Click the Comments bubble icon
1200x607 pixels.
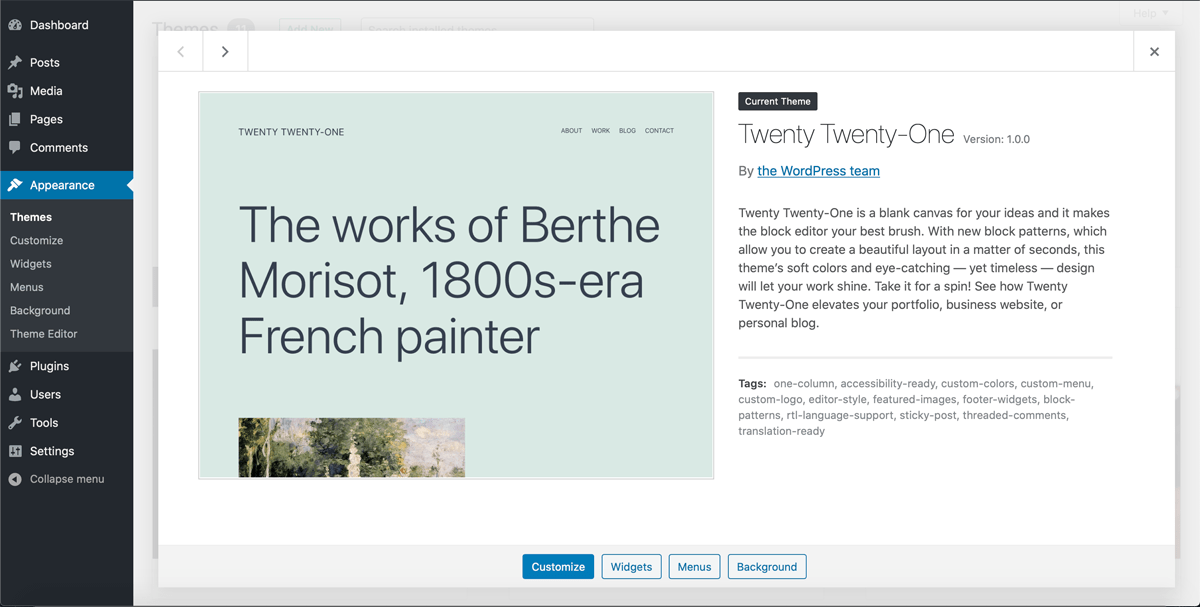tap(15, 147)
